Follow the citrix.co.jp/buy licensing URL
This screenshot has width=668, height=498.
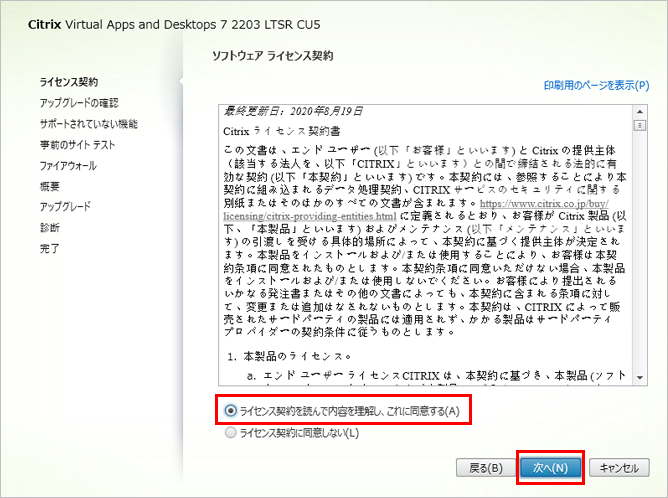click(544, 204)
